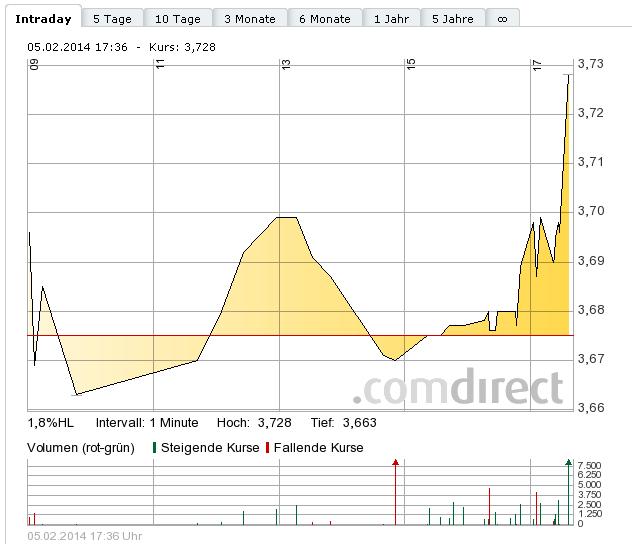Click the 11 hour marker
Viewport: 632px width, 544px height.
click(160, 64)
